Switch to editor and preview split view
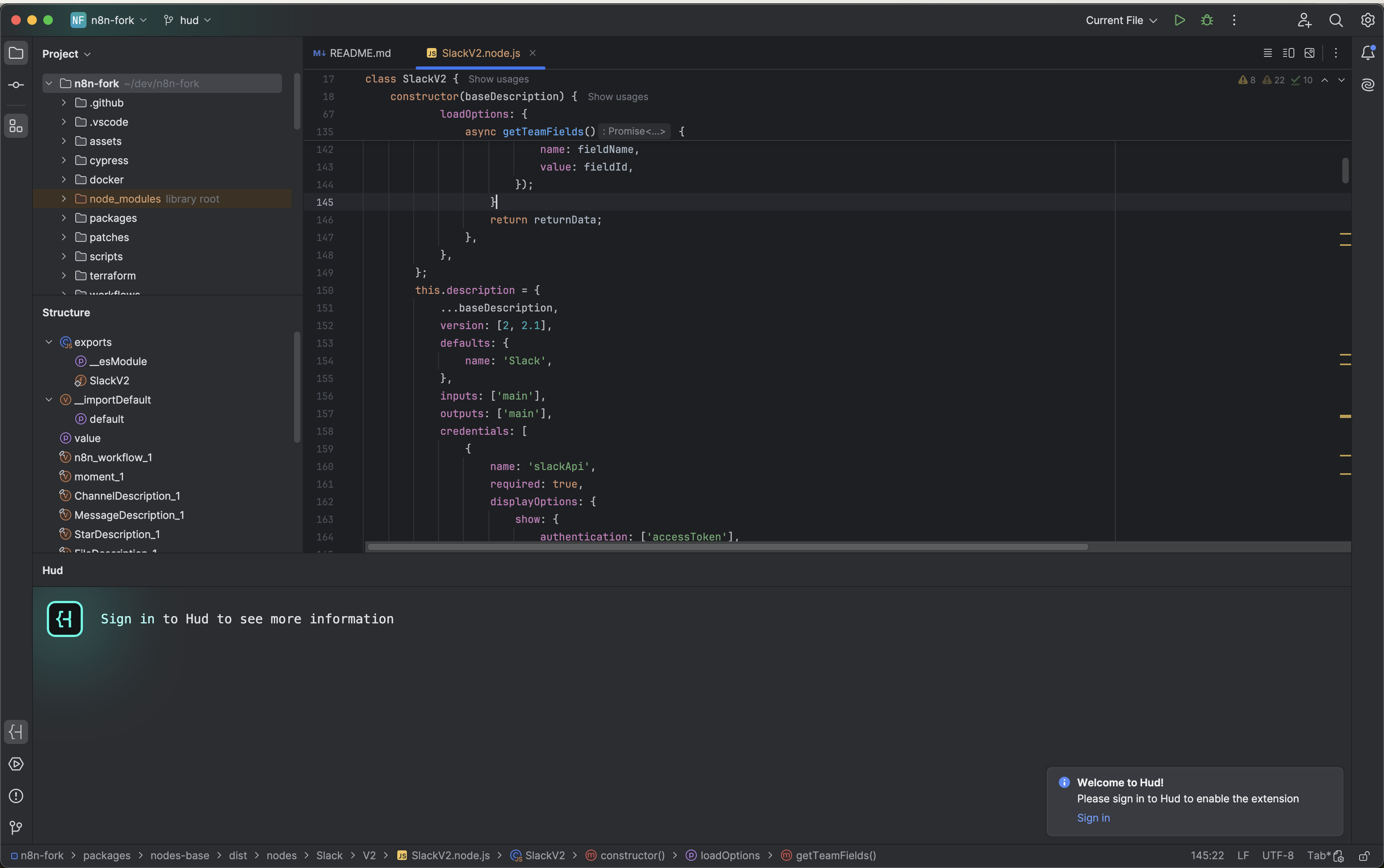This screenshot has width=1384, height=868. 1288,53
